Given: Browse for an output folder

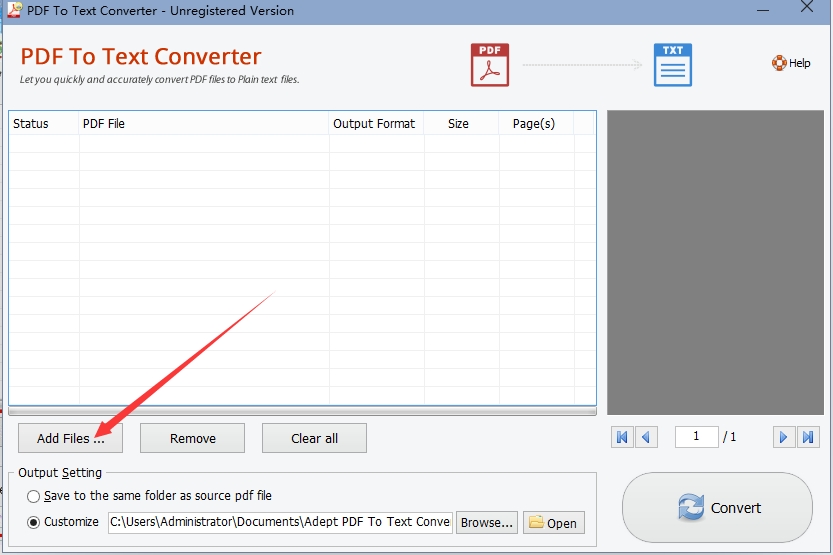Looking at the screenshot, I should (x=487, y=523).
